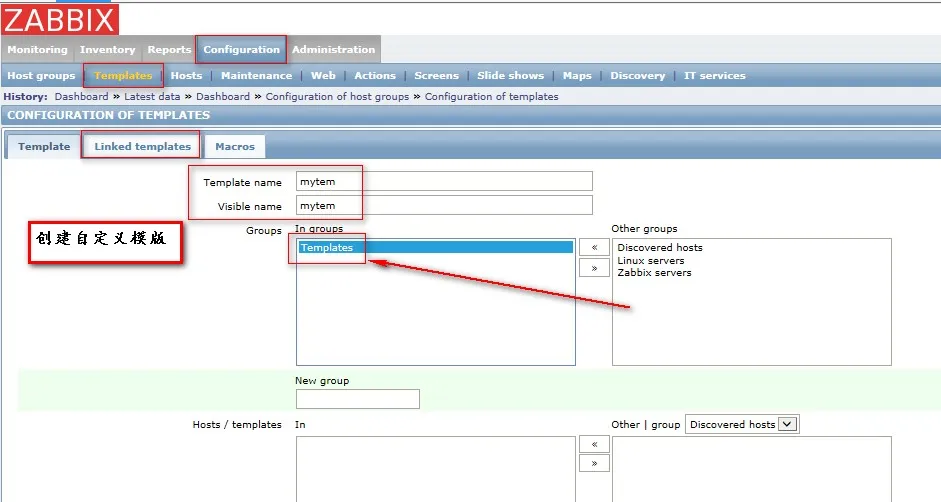Click the Latest data history link
Viewport: 941px width, 502px height.
pos(152,97)
